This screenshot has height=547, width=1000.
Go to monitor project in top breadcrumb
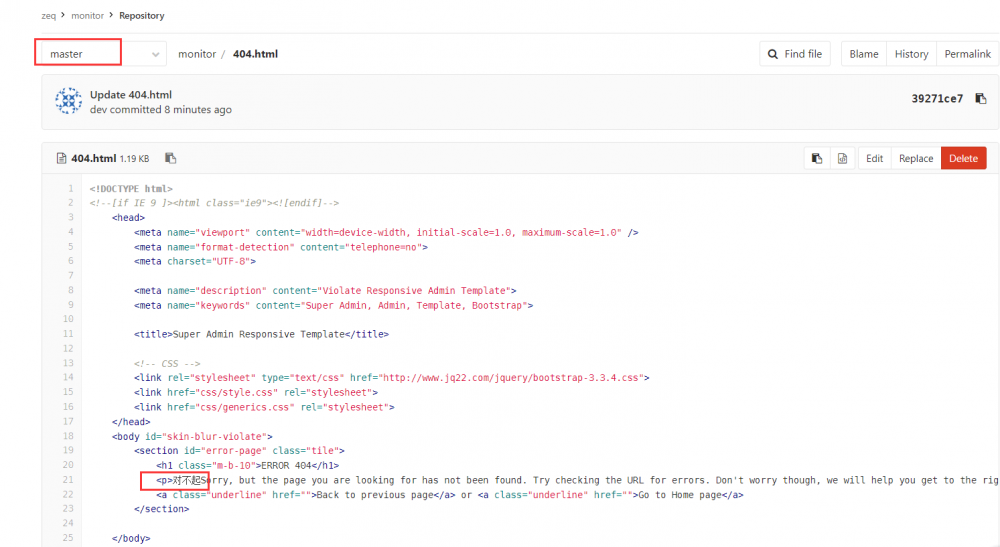88,16
